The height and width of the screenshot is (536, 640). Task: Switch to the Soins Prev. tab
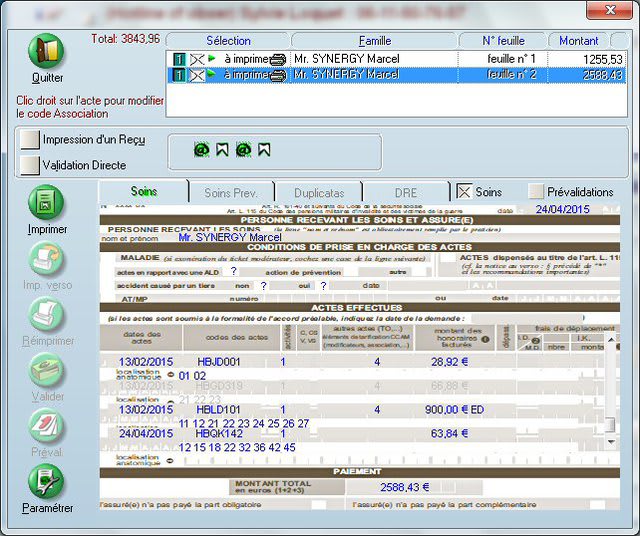point(231,192)
